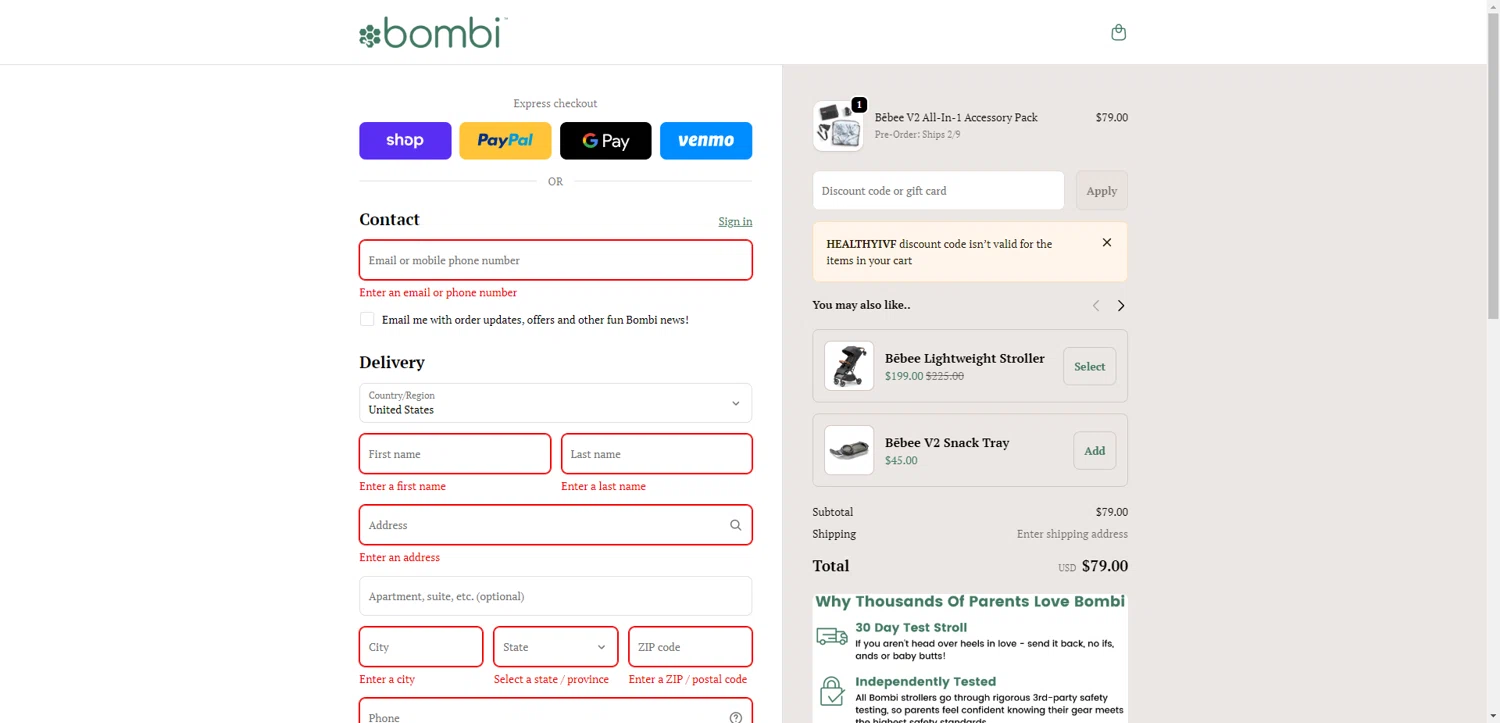Pay with Venmo express checkout
Screen dimensions: 1500x723
pos(706,141)
